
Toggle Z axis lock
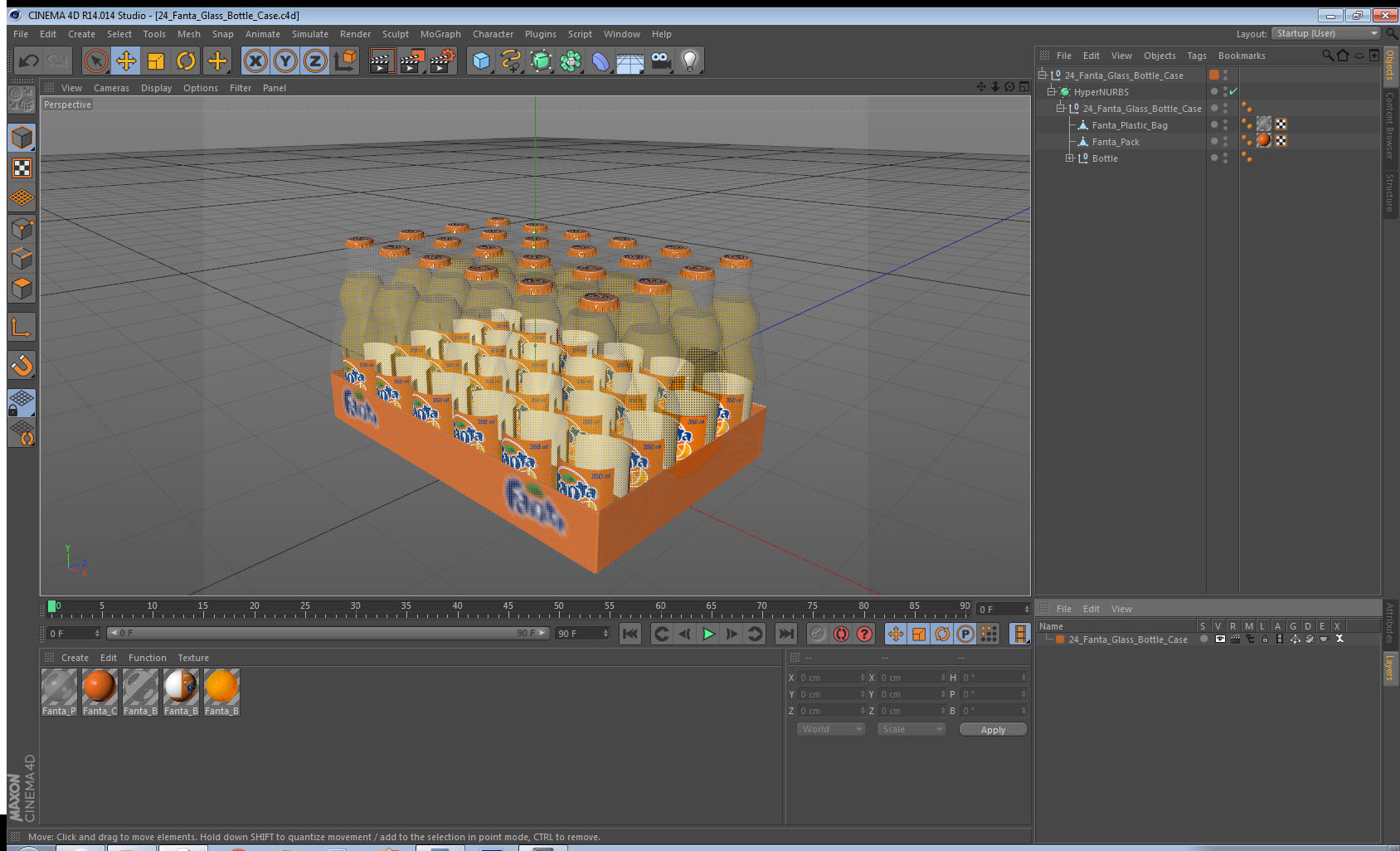(315, 61)
